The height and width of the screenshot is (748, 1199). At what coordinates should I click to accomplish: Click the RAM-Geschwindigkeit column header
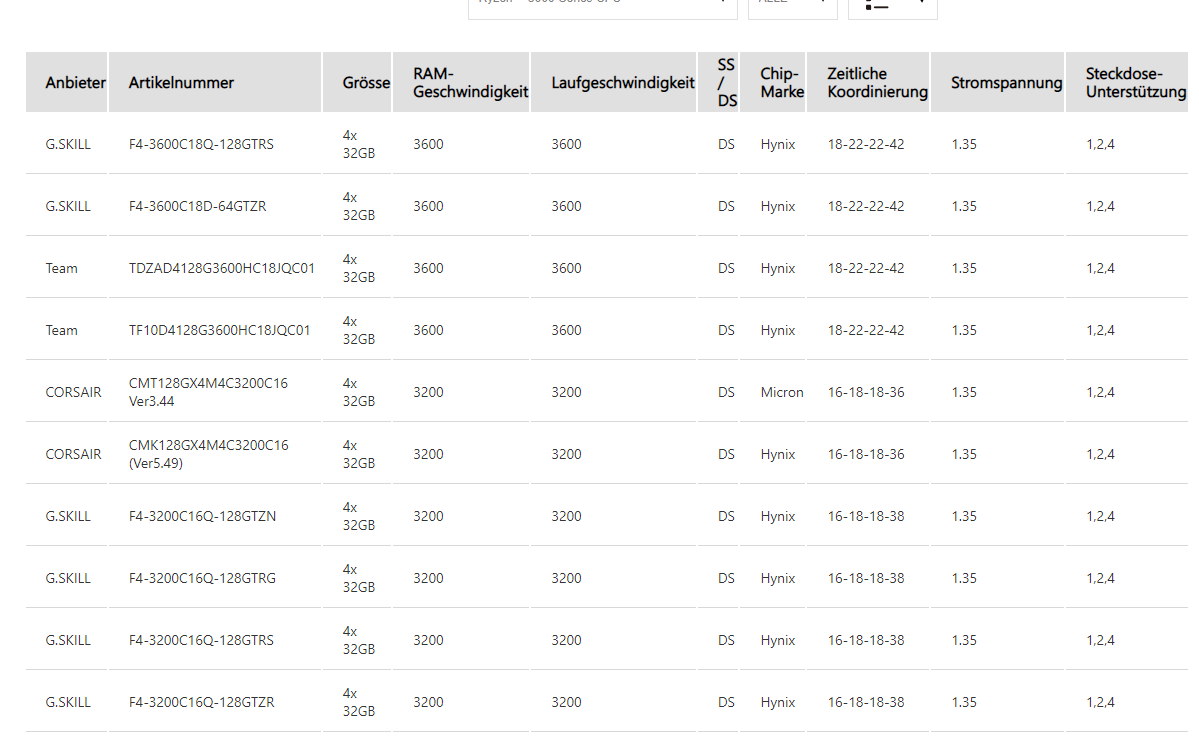(461, 83)
